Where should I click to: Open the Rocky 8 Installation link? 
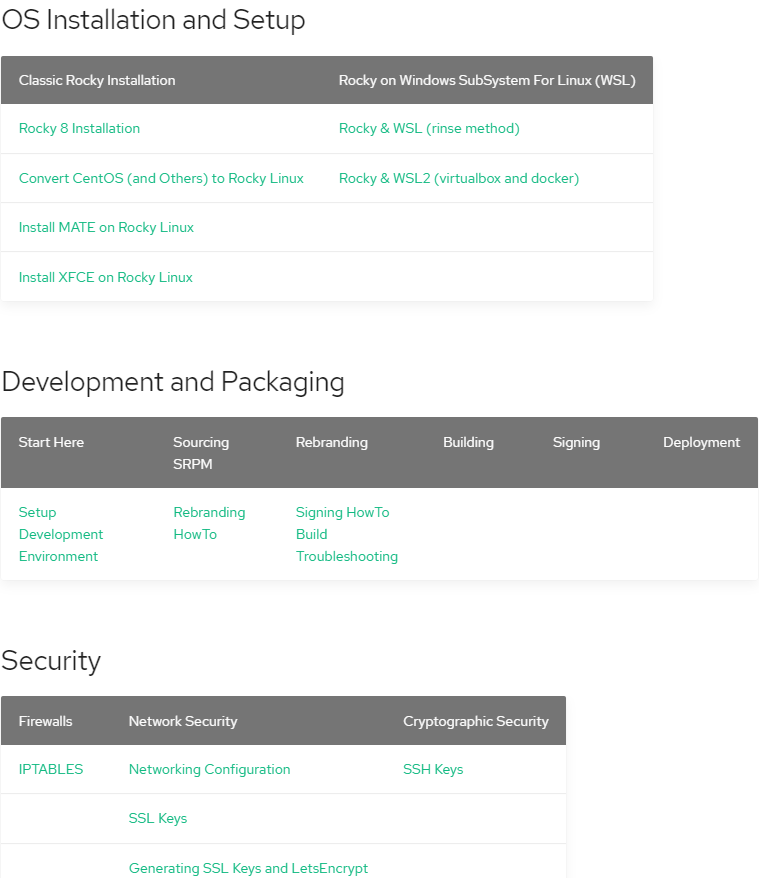(79, 128)
